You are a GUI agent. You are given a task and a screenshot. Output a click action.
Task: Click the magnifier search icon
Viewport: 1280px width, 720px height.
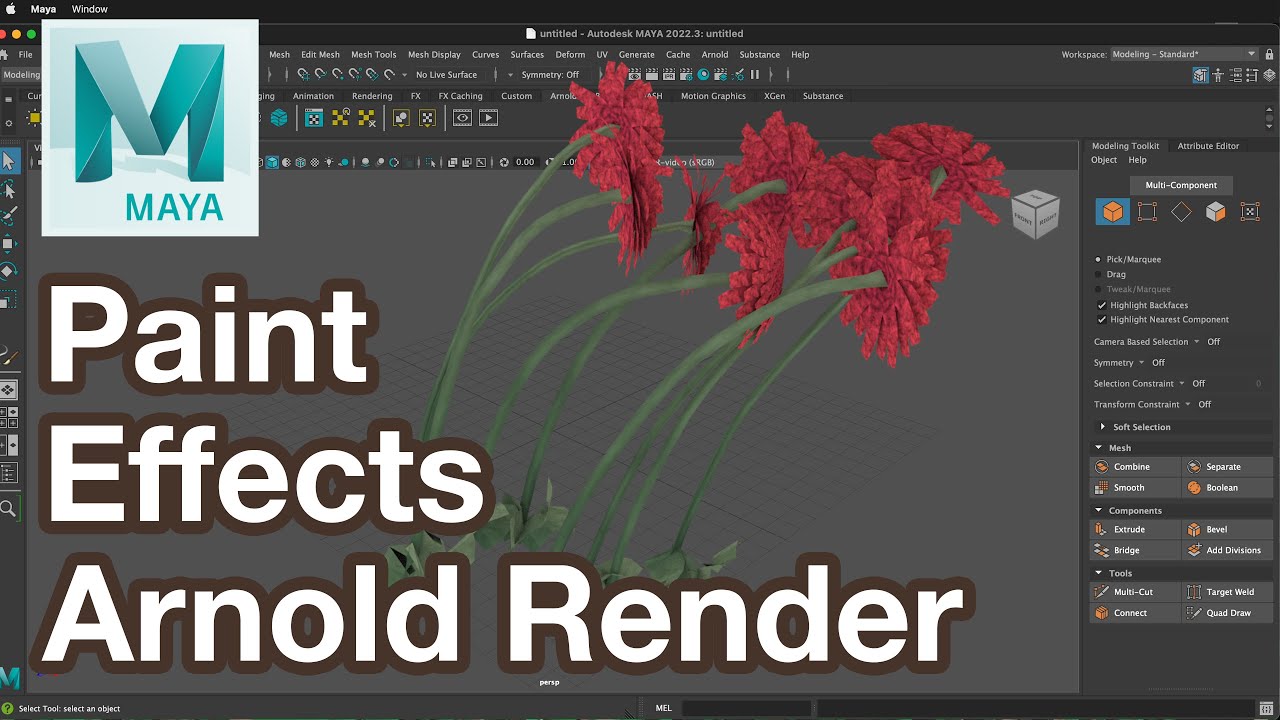pos(8,509)
